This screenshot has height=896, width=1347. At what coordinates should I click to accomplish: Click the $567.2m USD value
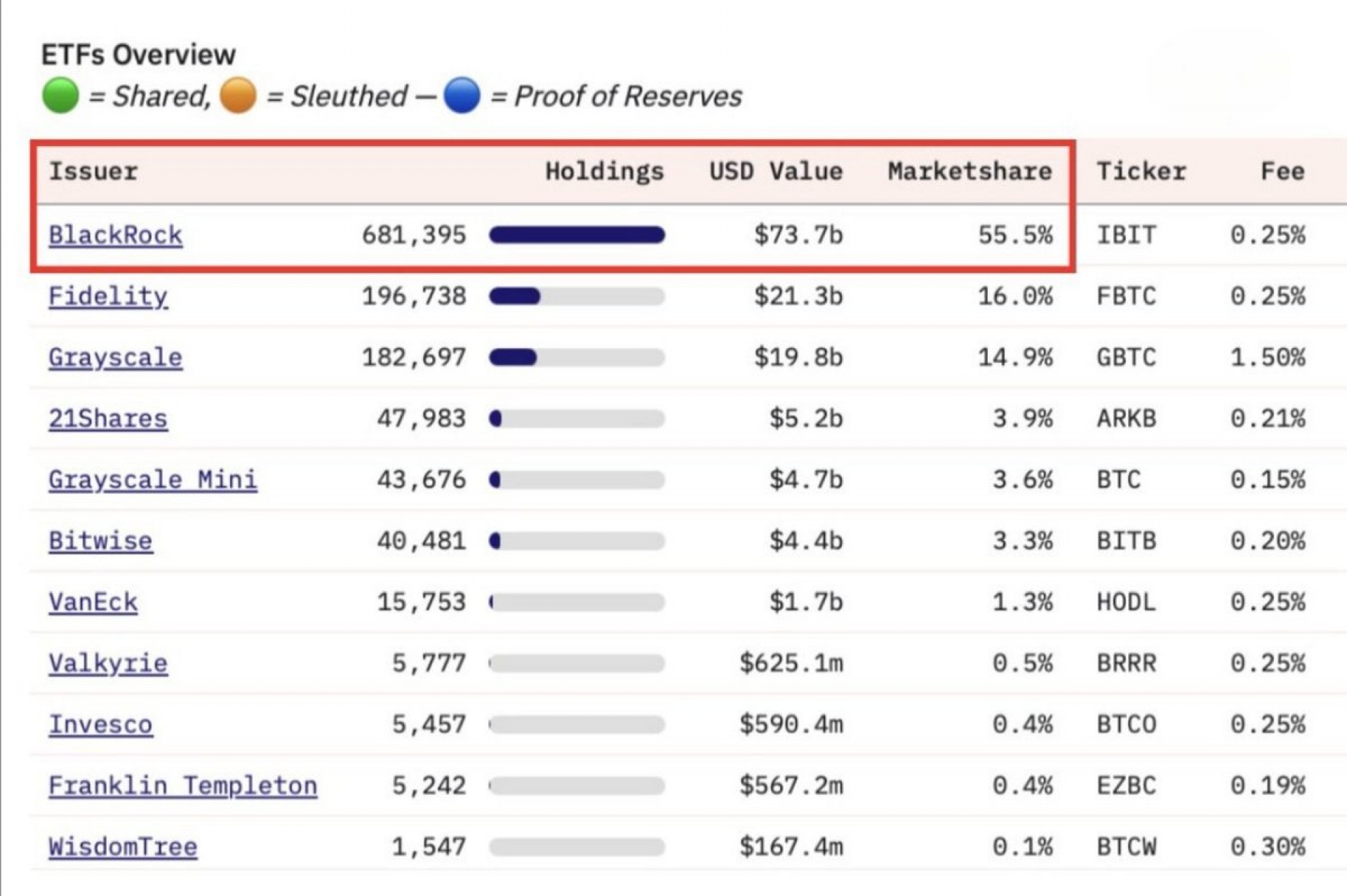click(791, 786)
